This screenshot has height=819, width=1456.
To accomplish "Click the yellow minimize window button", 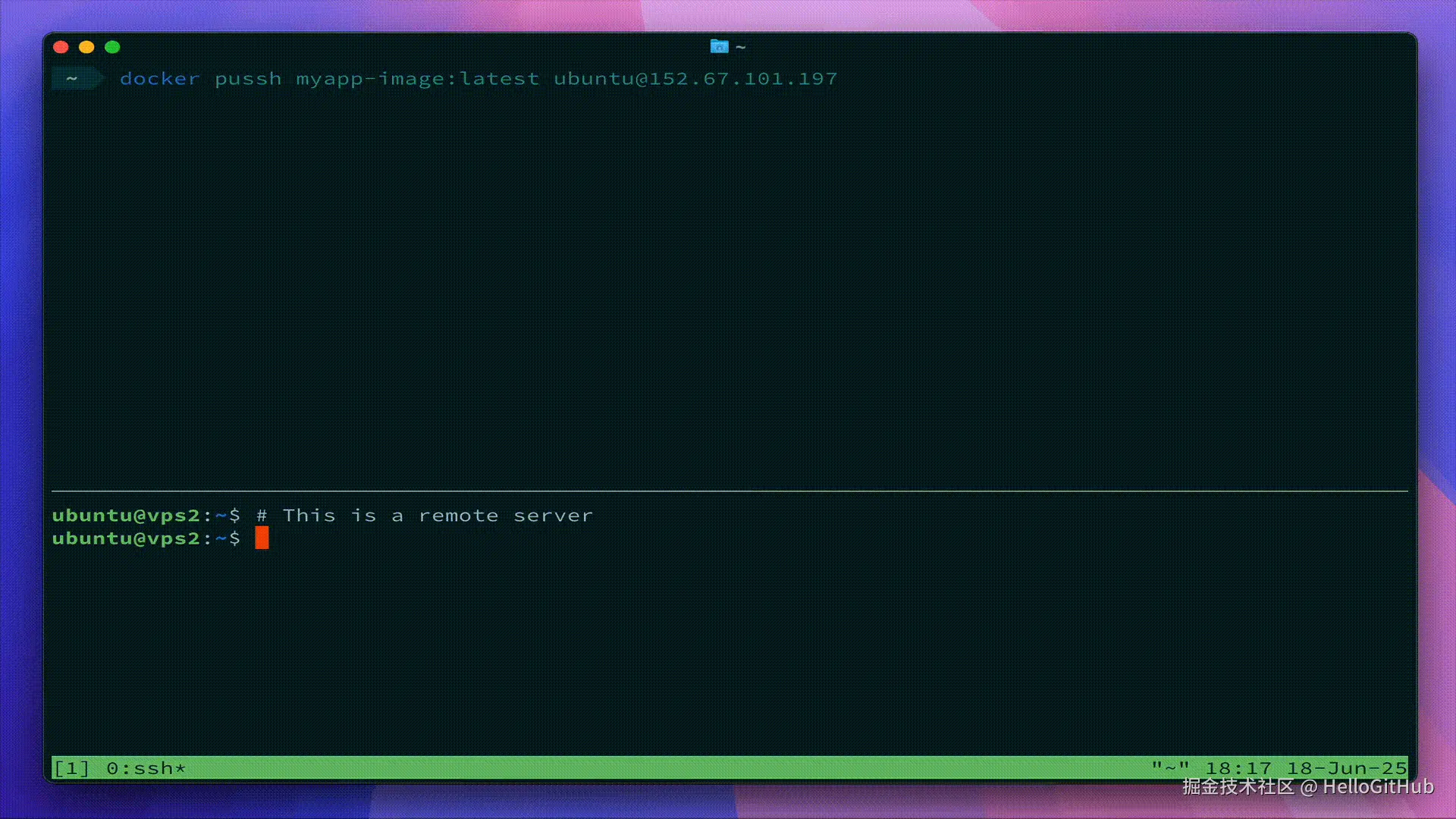I will point(86,47).
